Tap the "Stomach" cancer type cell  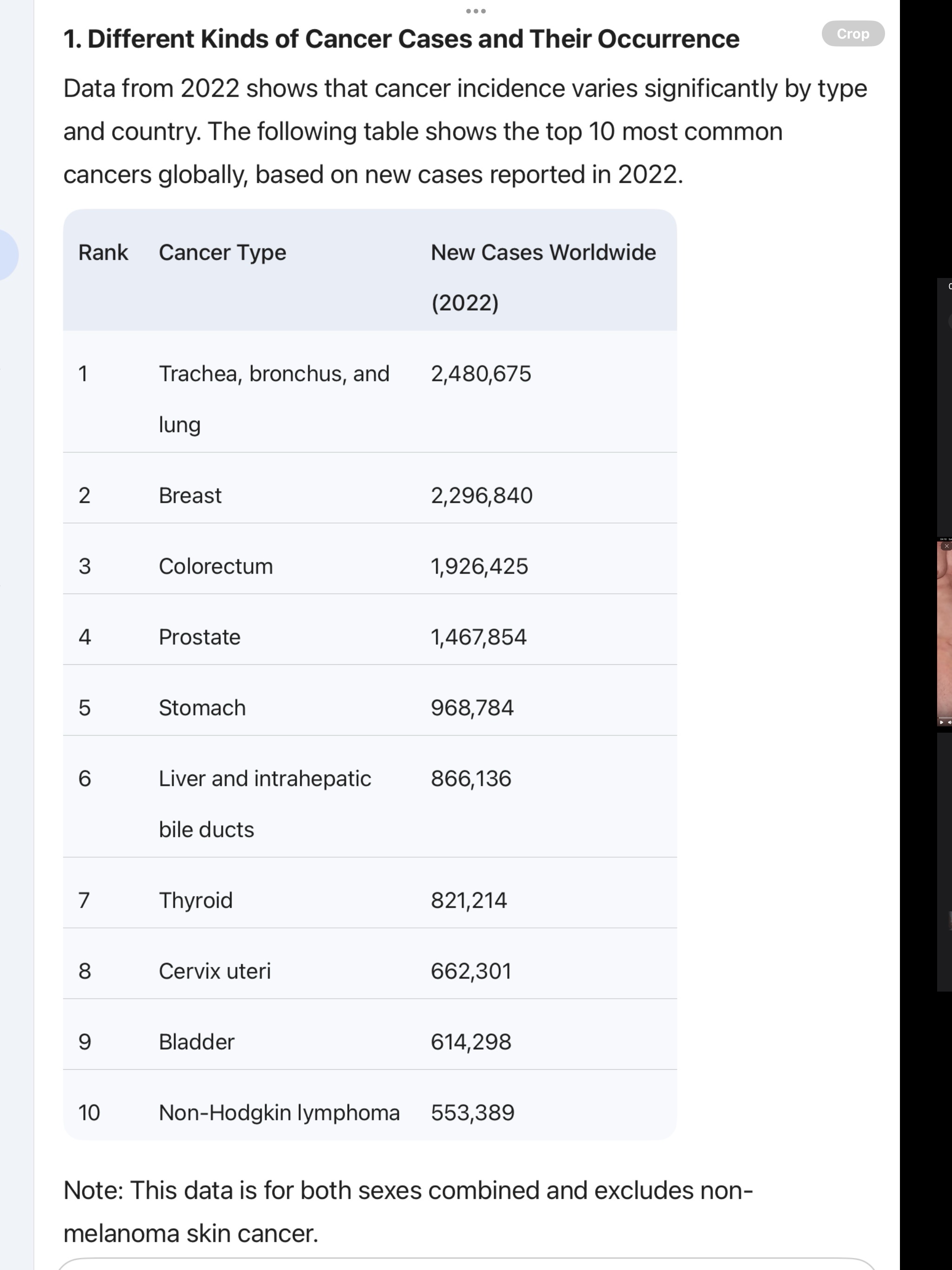[x=202, y=708]
